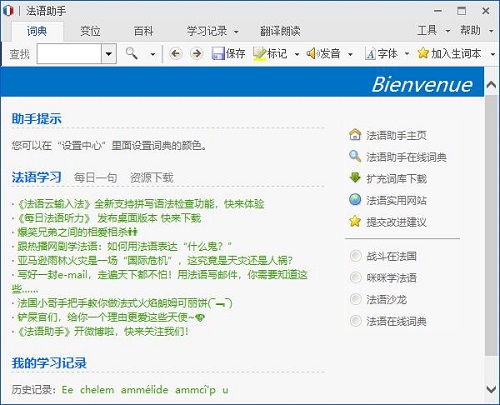Switch to the 词典 tab

pos(37,31)
